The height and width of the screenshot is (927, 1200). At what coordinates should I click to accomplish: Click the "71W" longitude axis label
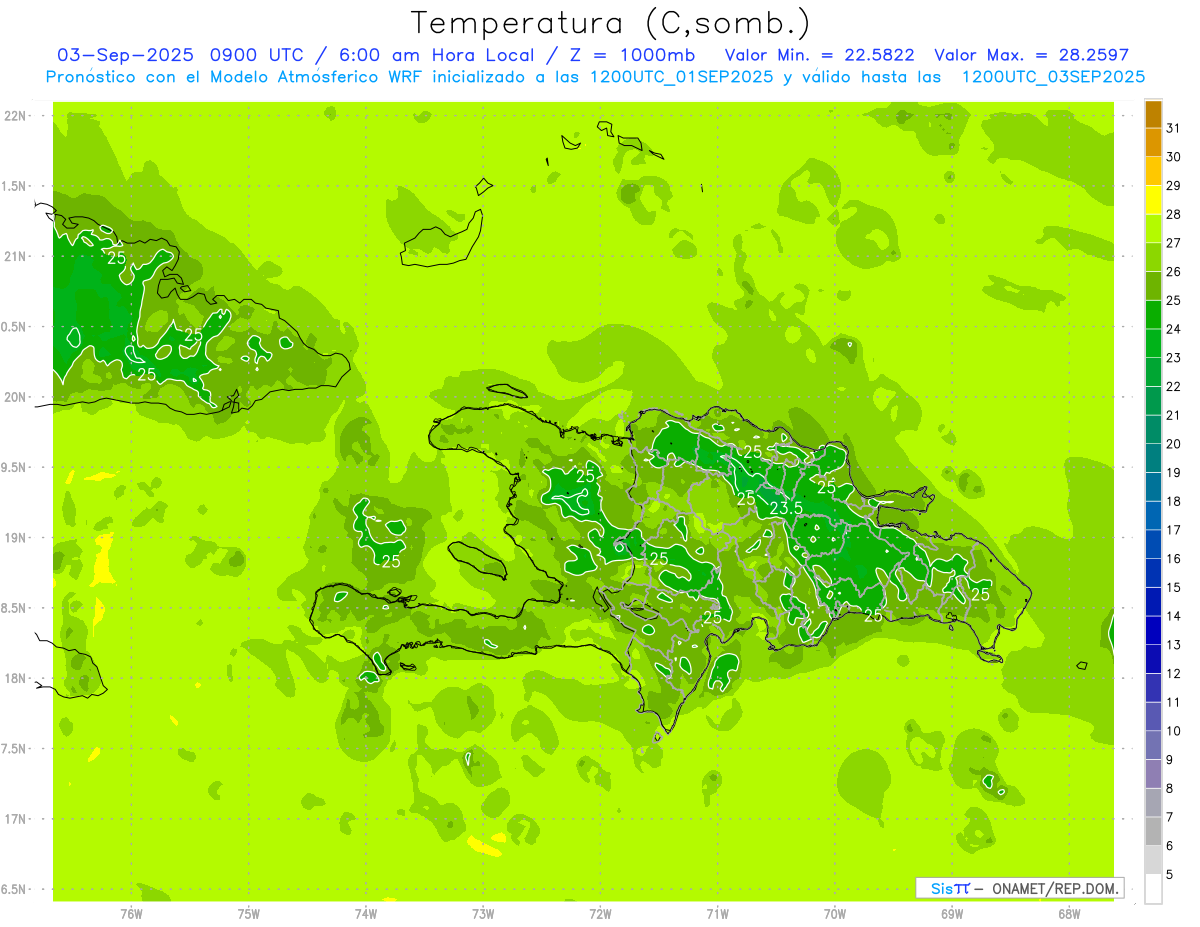[x=717, y=914]
